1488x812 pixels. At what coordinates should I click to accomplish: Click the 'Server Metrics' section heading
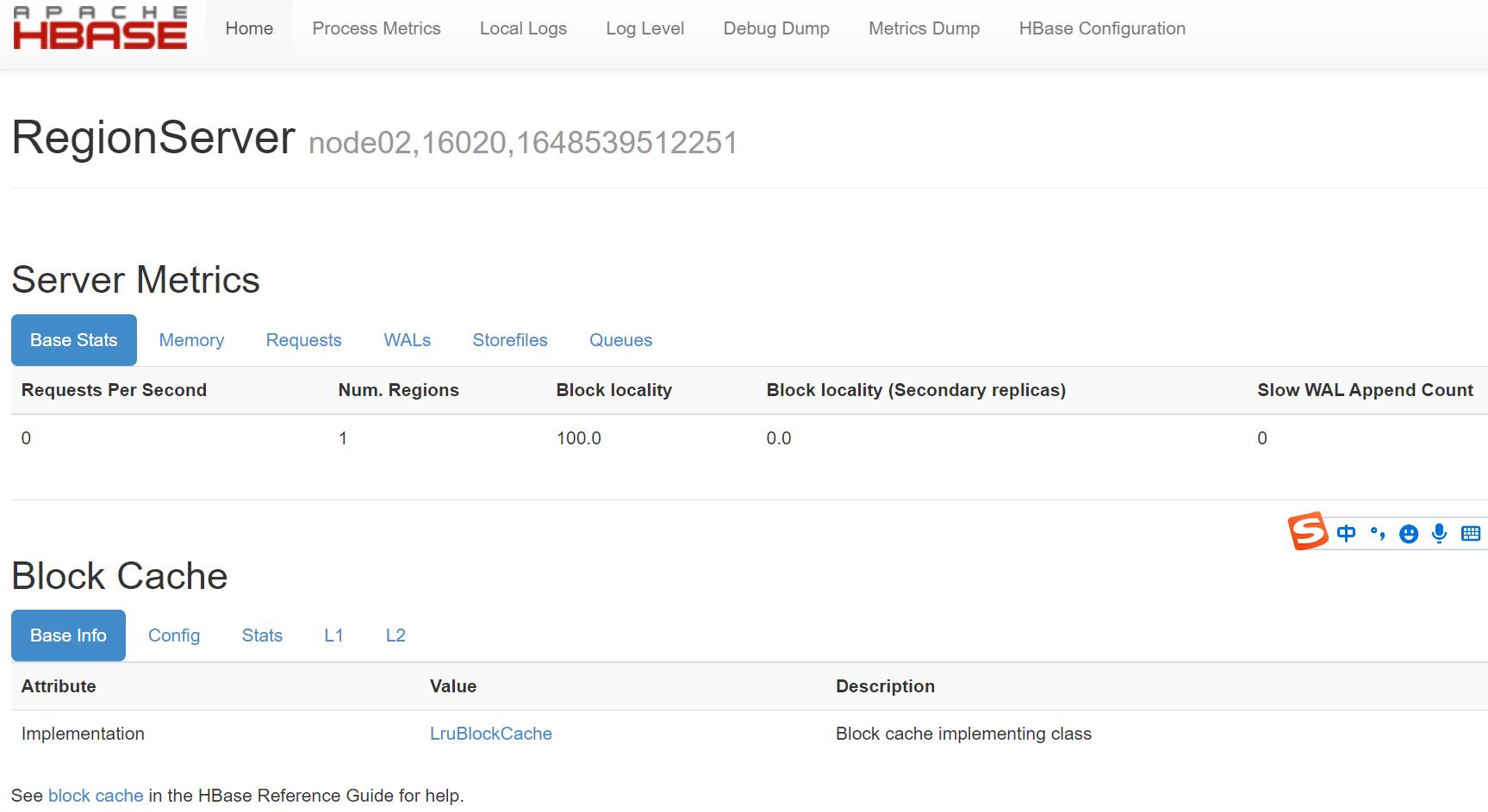(135, 280)
